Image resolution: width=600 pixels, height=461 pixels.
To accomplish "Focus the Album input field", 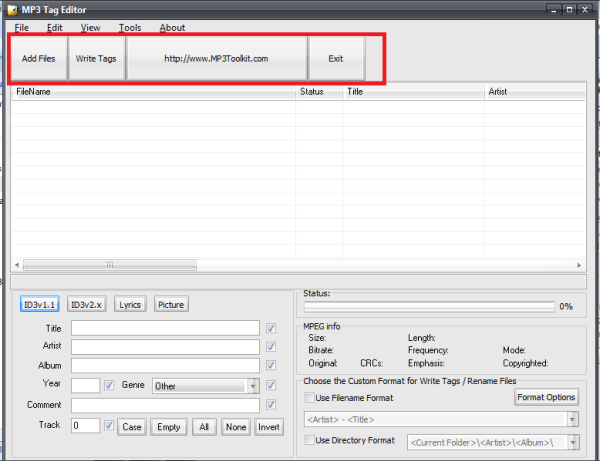I will [x=165, y=365].
